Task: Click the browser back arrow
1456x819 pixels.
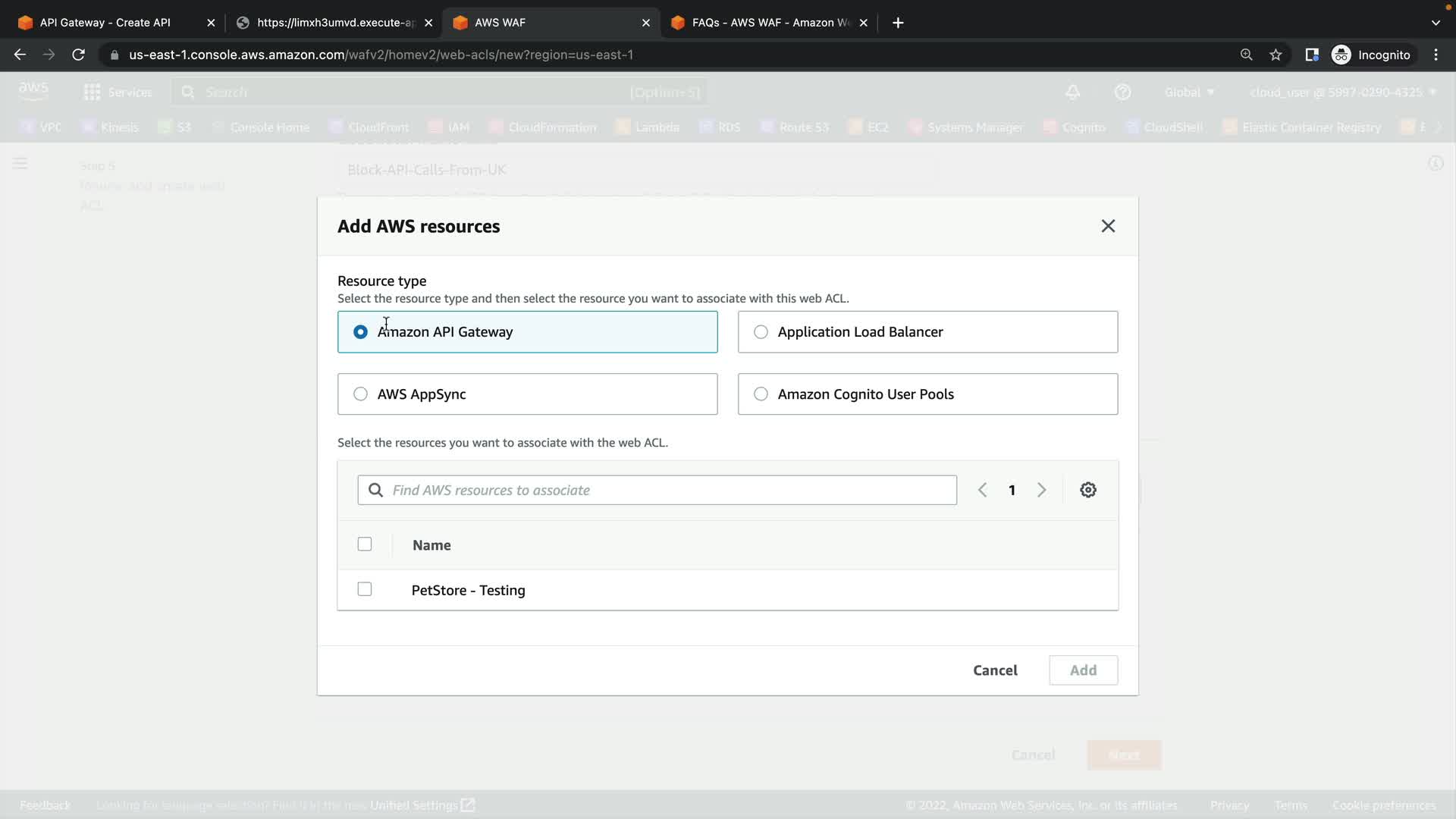Action: click(x=20, y=55)
